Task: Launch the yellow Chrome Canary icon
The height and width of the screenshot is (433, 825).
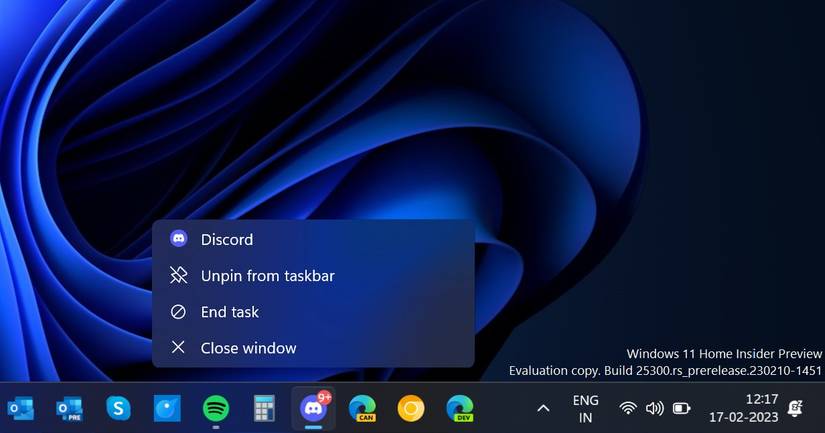Action: pyautogui.click(x=411, y=408)
